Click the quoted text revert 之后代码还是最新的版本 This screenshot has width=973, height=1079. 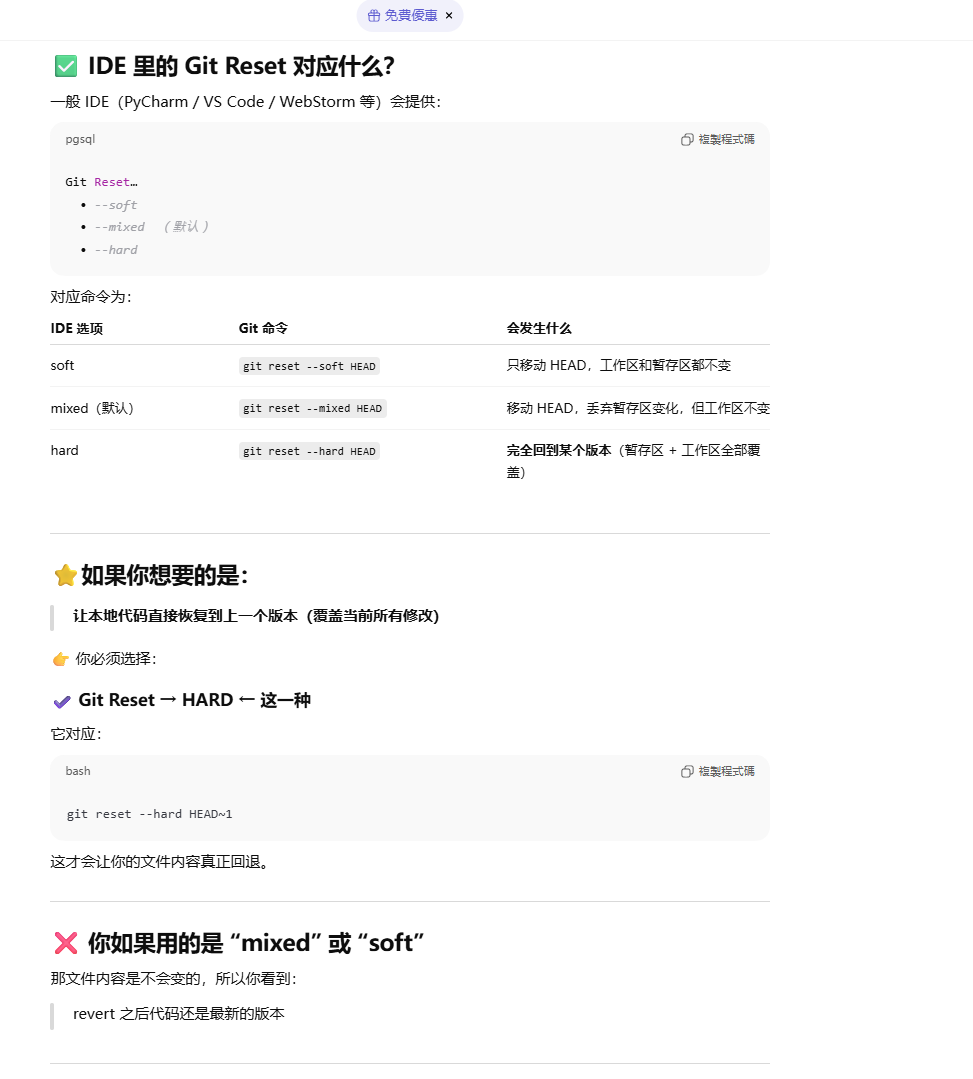coord(179,1014)
